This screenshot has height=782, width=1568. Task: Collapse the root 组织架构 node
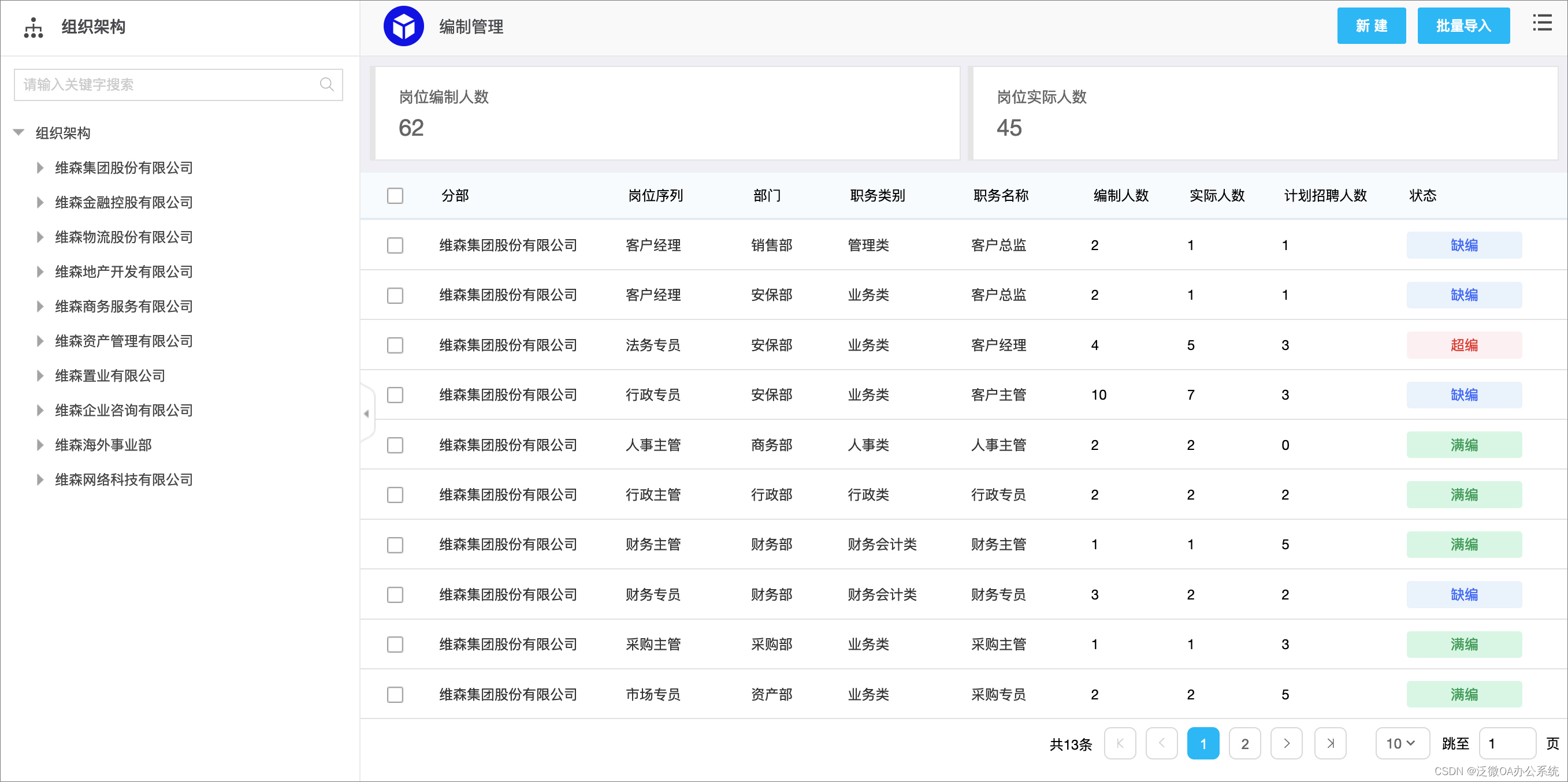pos(19,133)
